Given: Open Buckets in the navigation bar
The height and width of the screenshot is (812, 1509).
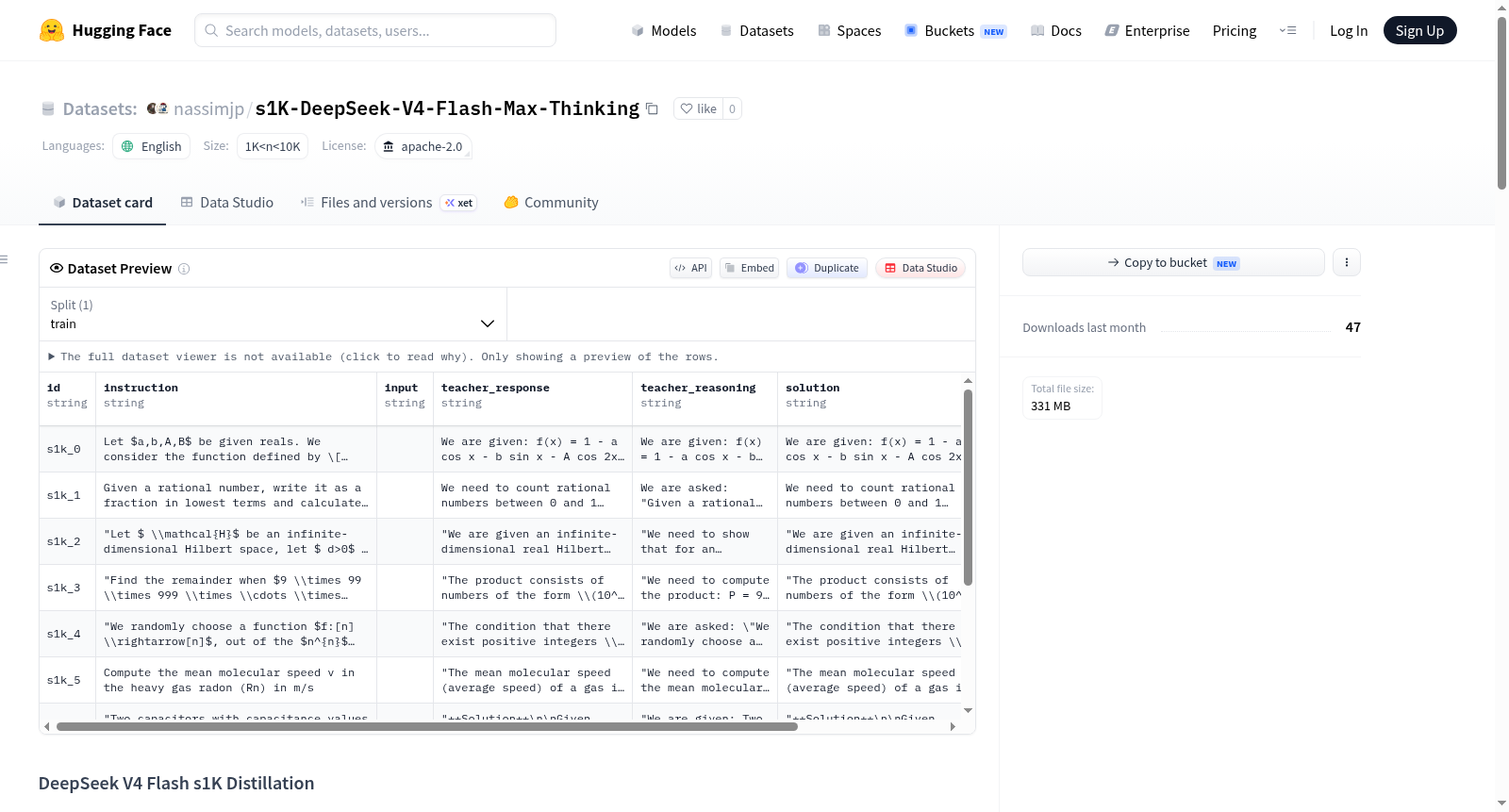Looking at the screenshot, I should 955,30.
